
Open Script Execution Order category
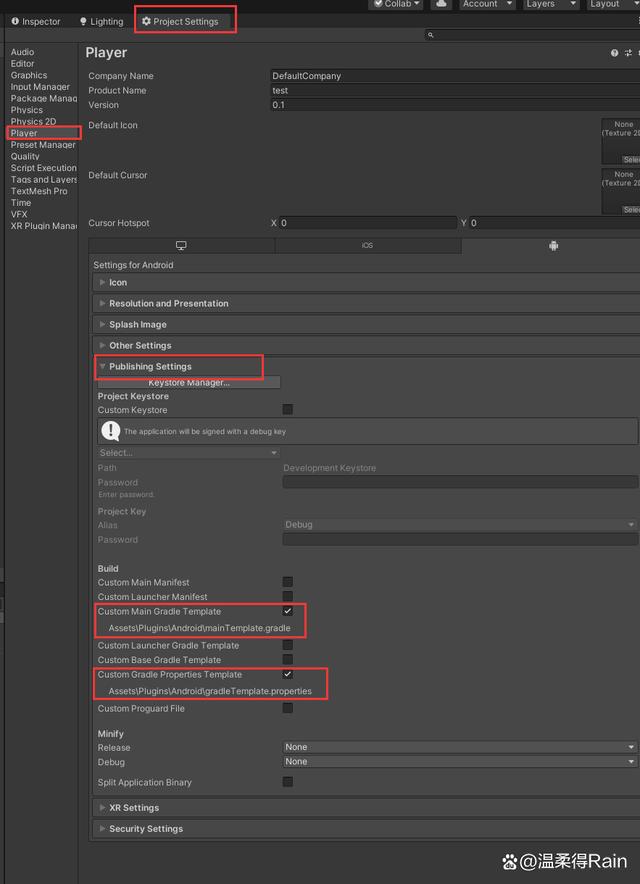click(43, 168)
